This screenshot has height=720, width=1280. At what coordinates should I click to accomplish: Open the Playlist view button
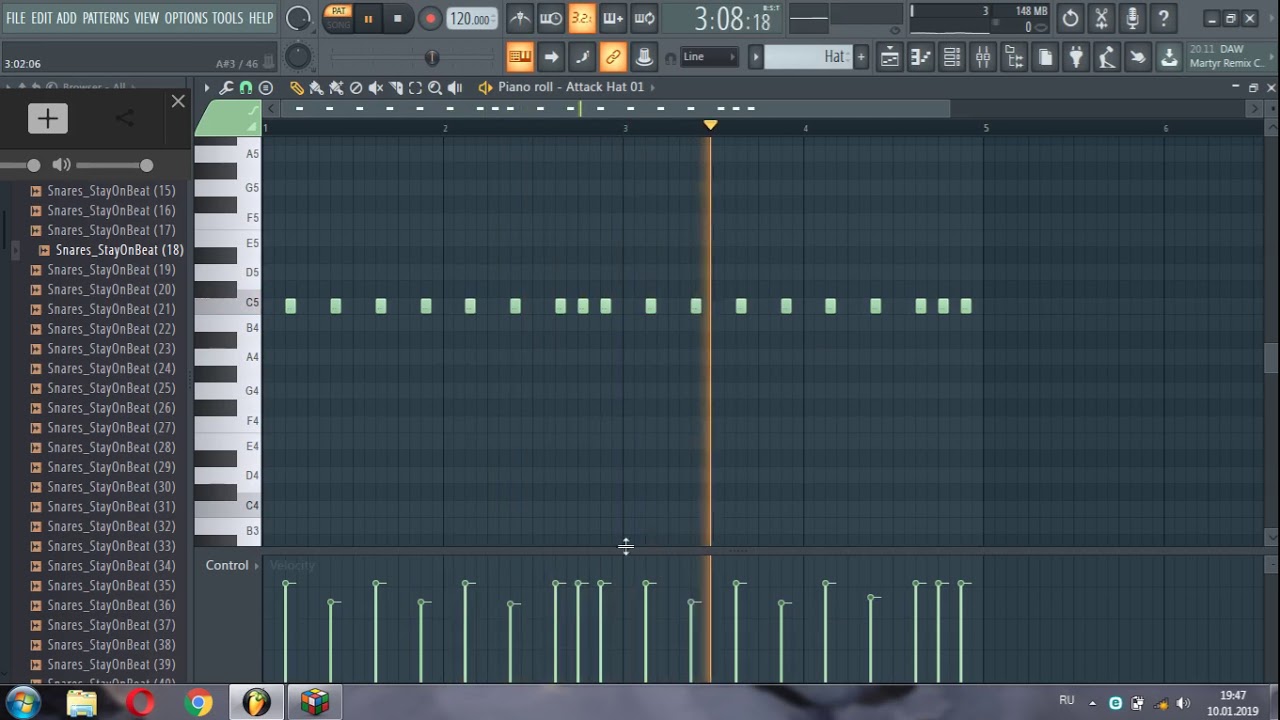890,57
